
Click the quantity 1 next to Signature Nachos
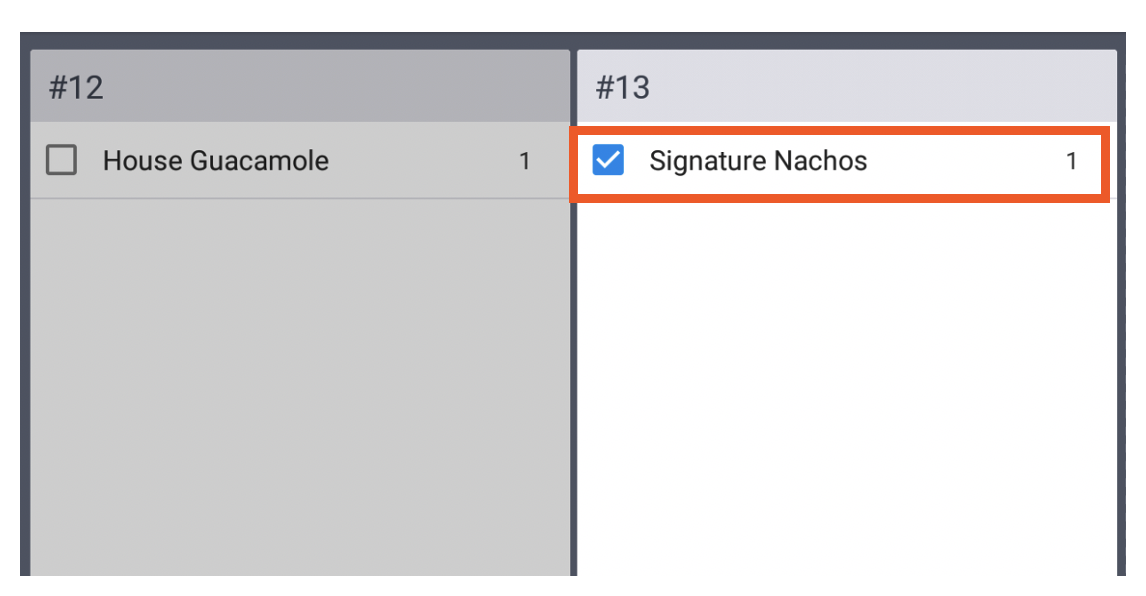[1071, 160]
